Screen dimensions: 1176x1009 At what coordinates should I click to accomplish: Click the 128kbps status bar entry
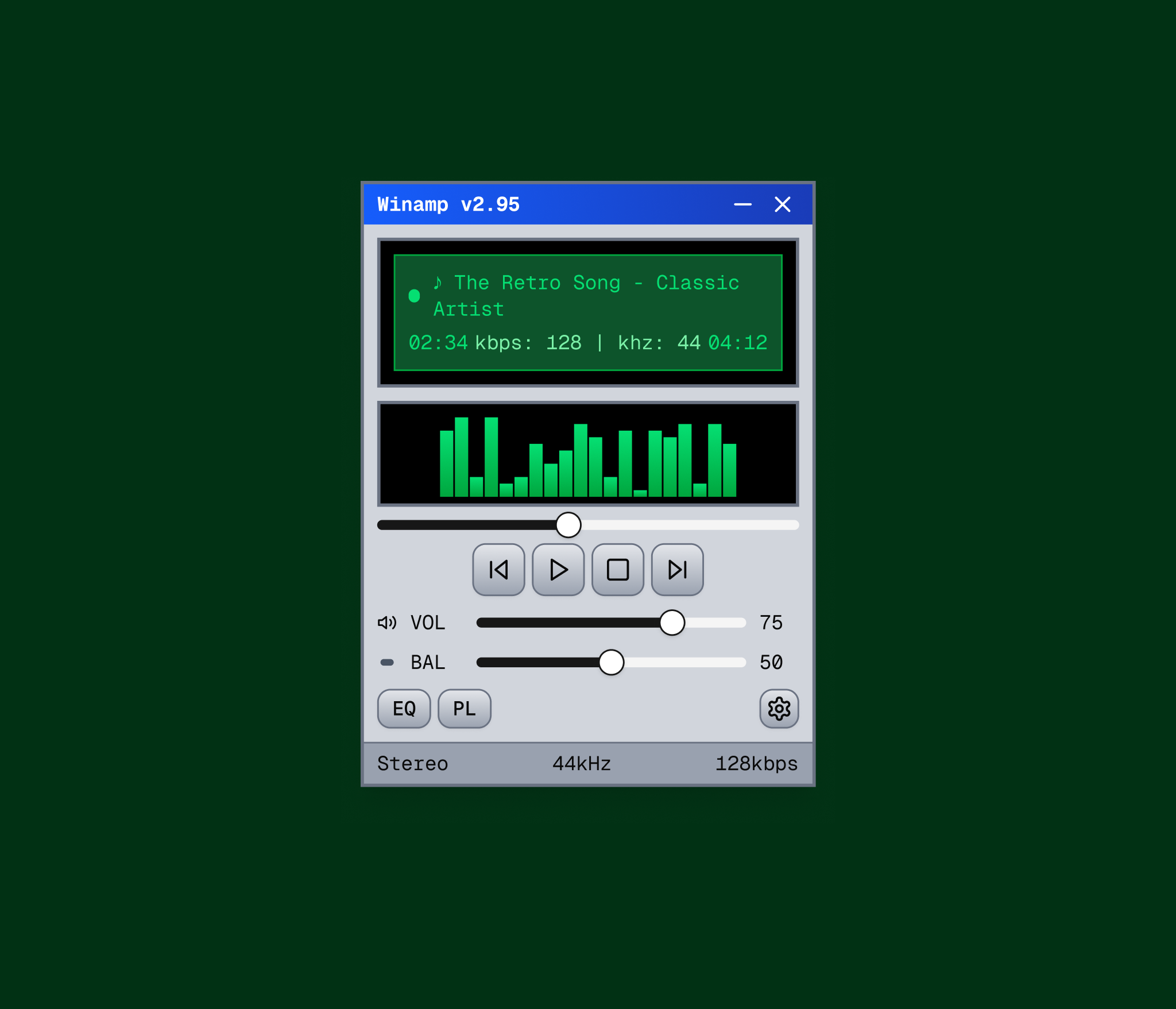coord(757,764)
